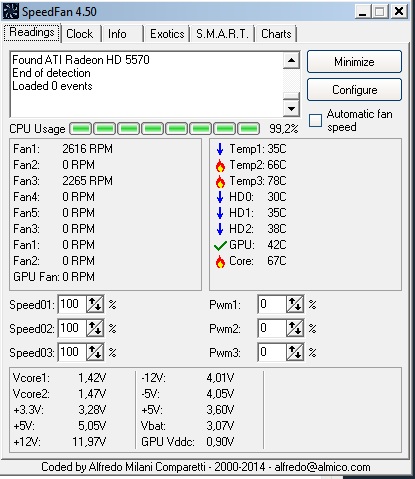Click the flame icon next to Temp3
This screenshot has height=479, width=415.
(x=220, y=181)
